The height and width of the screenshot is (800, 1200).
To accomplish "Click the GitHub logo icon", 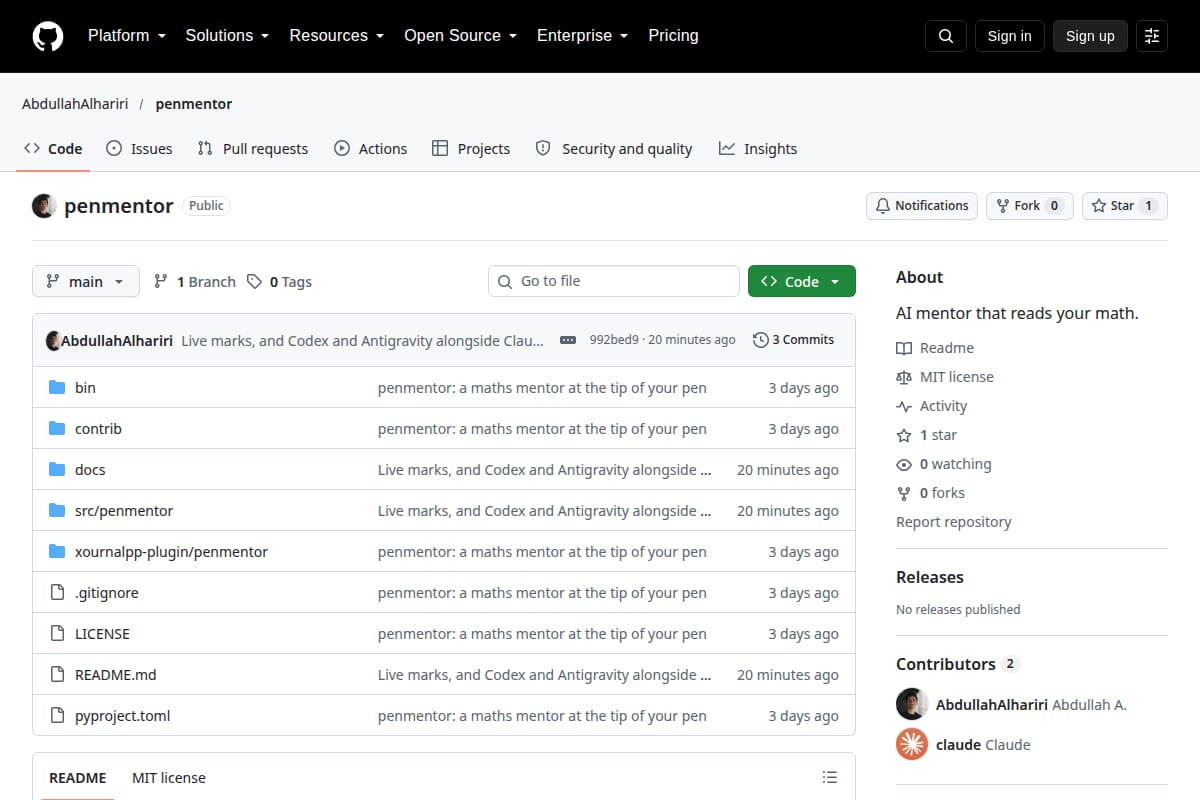I will (48, 36).
